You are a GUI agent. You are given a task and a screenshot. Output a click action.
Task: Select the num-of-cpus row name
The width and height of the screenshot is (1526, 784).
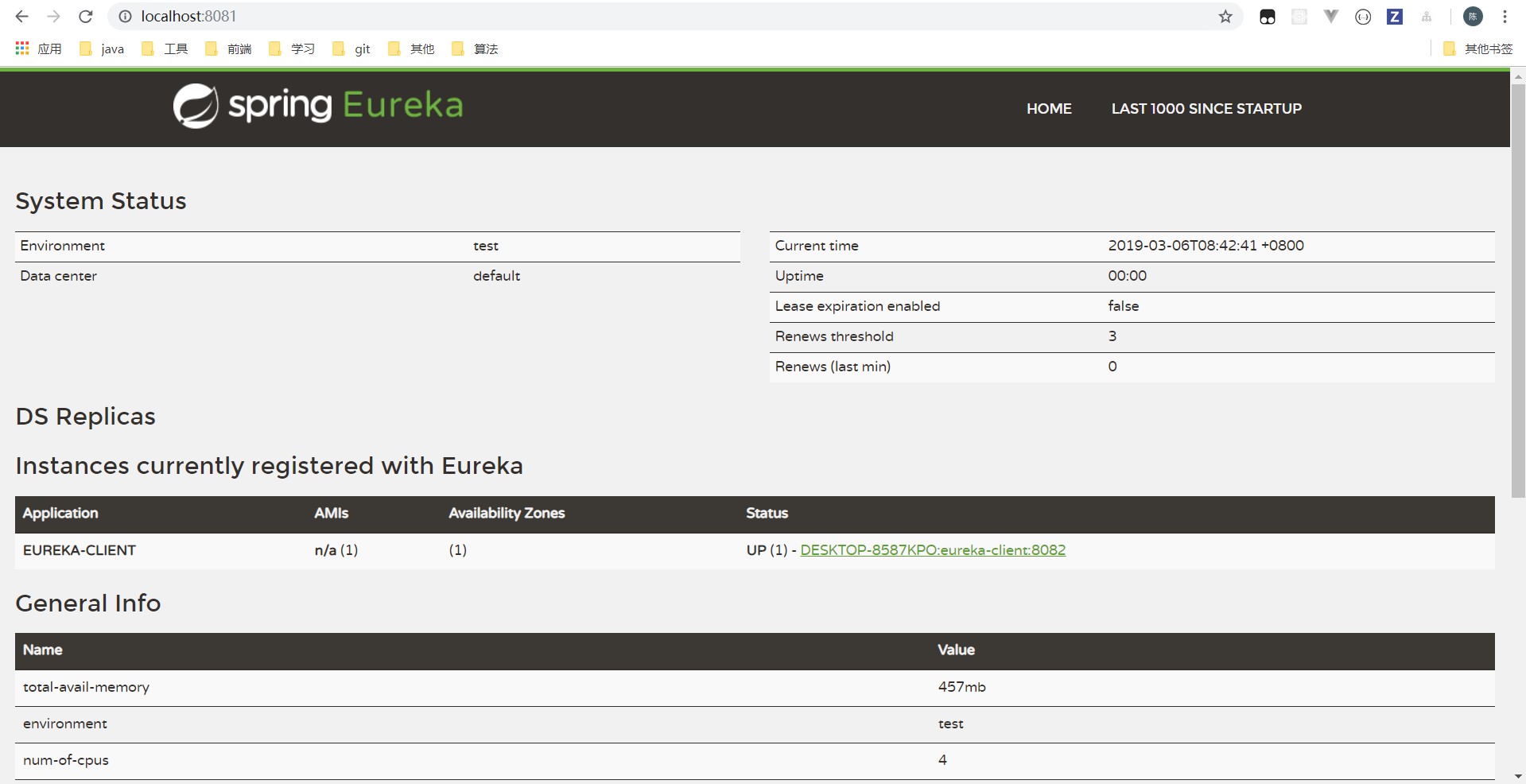point(66,760)
